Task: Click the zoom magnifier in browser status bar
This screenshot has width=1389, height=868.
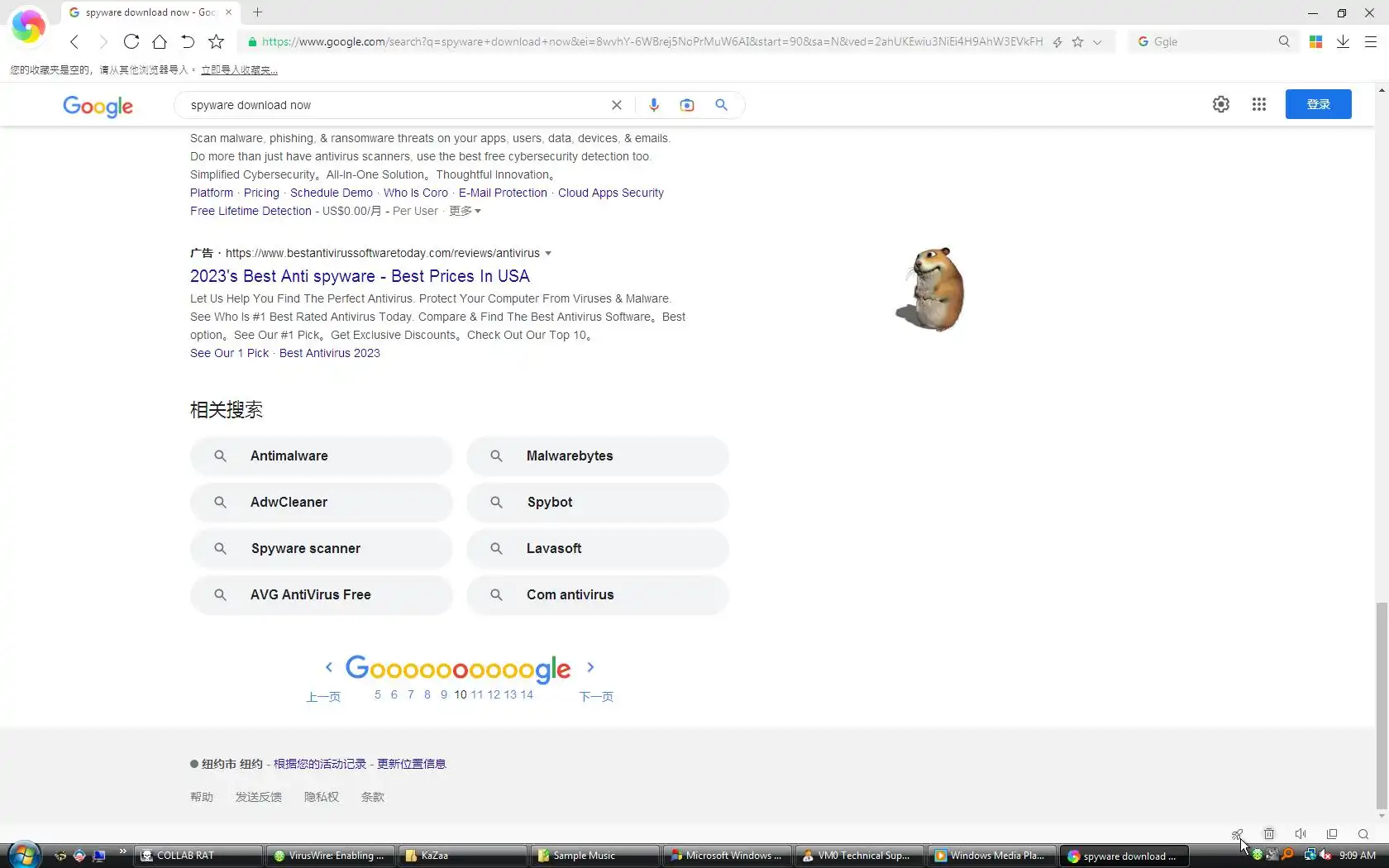Action: click(1363, 834)
